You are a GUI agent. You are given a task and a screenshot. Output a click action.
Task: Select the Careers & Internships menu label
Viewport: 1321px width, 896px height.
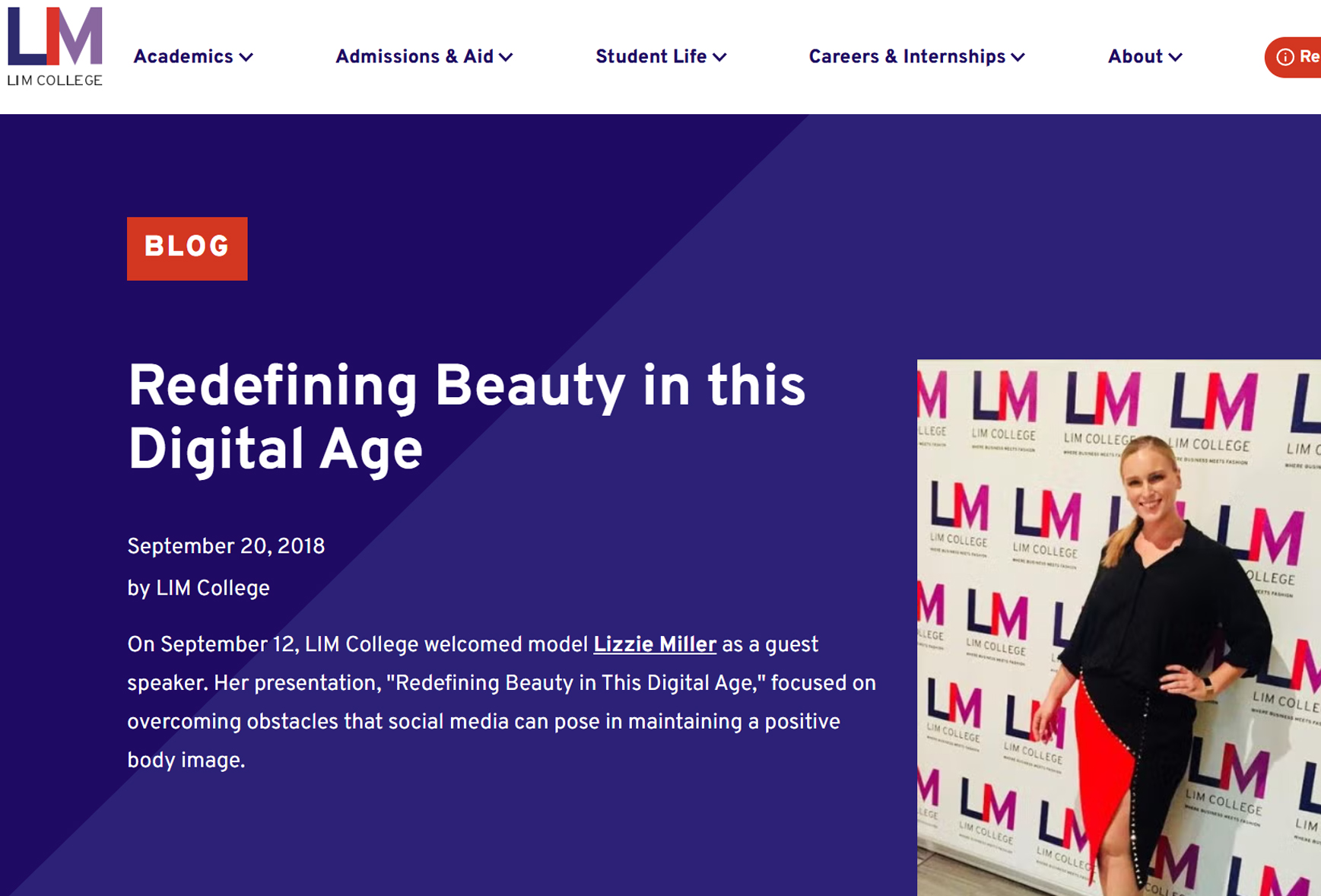[x=907, y=57]
